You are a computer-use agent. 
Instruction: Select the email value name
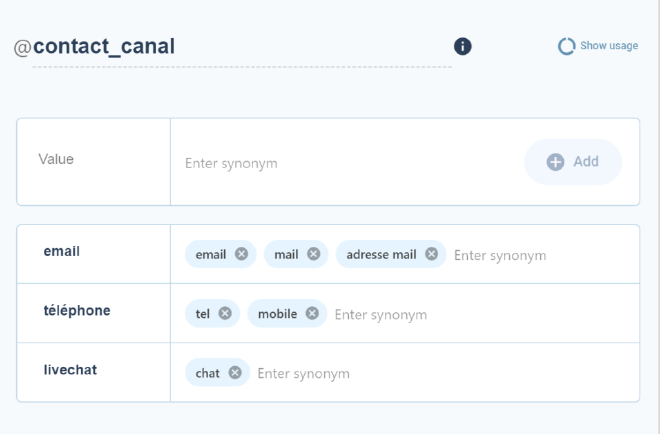pos(62,251)
